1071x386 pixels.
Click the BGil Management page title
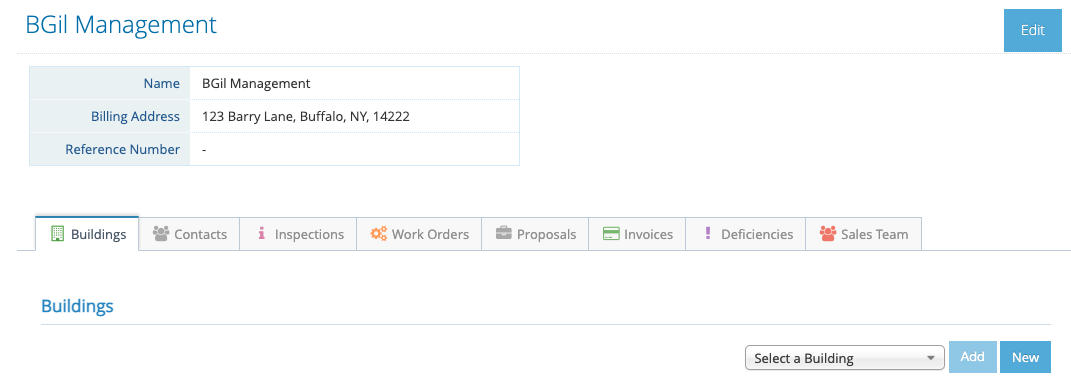(121, 25)
